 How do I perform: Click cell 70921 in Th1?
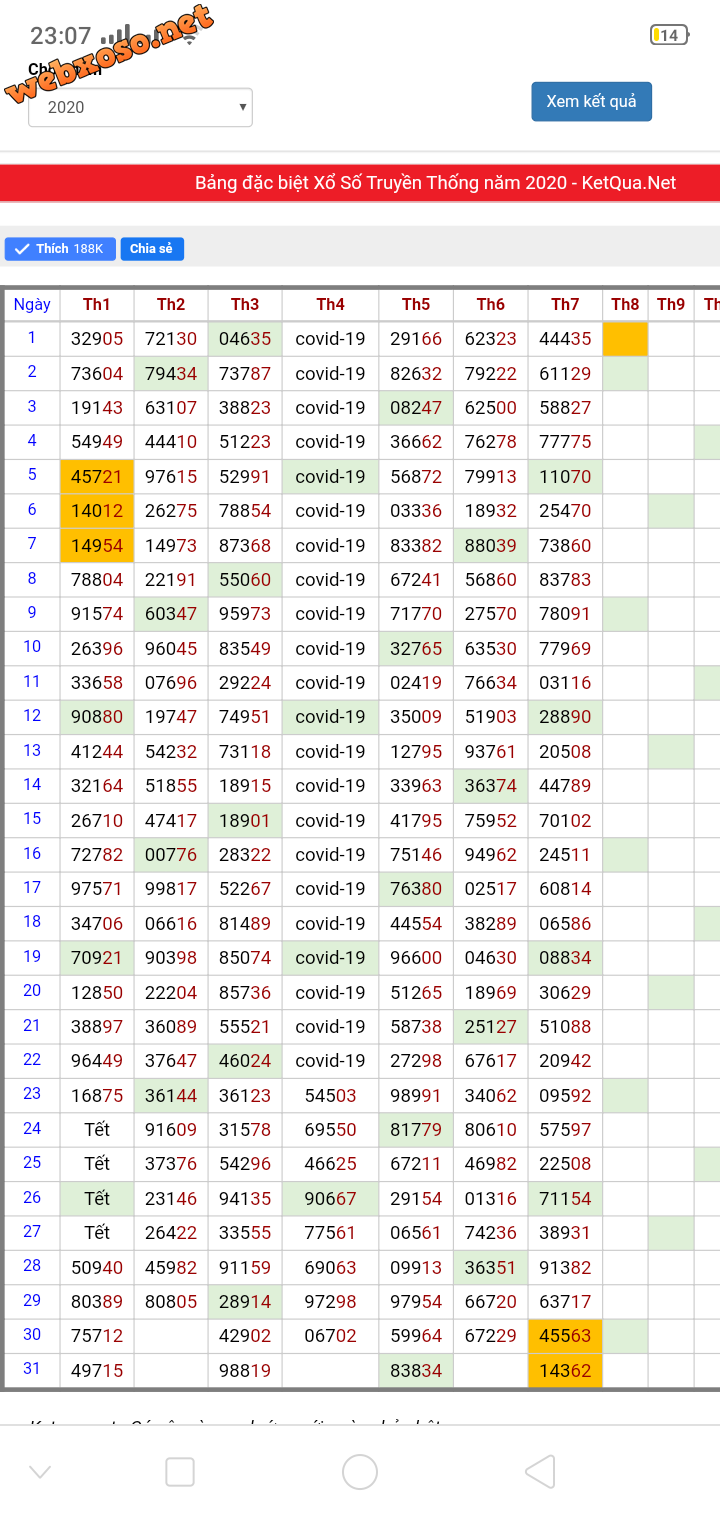coord(97,957)
